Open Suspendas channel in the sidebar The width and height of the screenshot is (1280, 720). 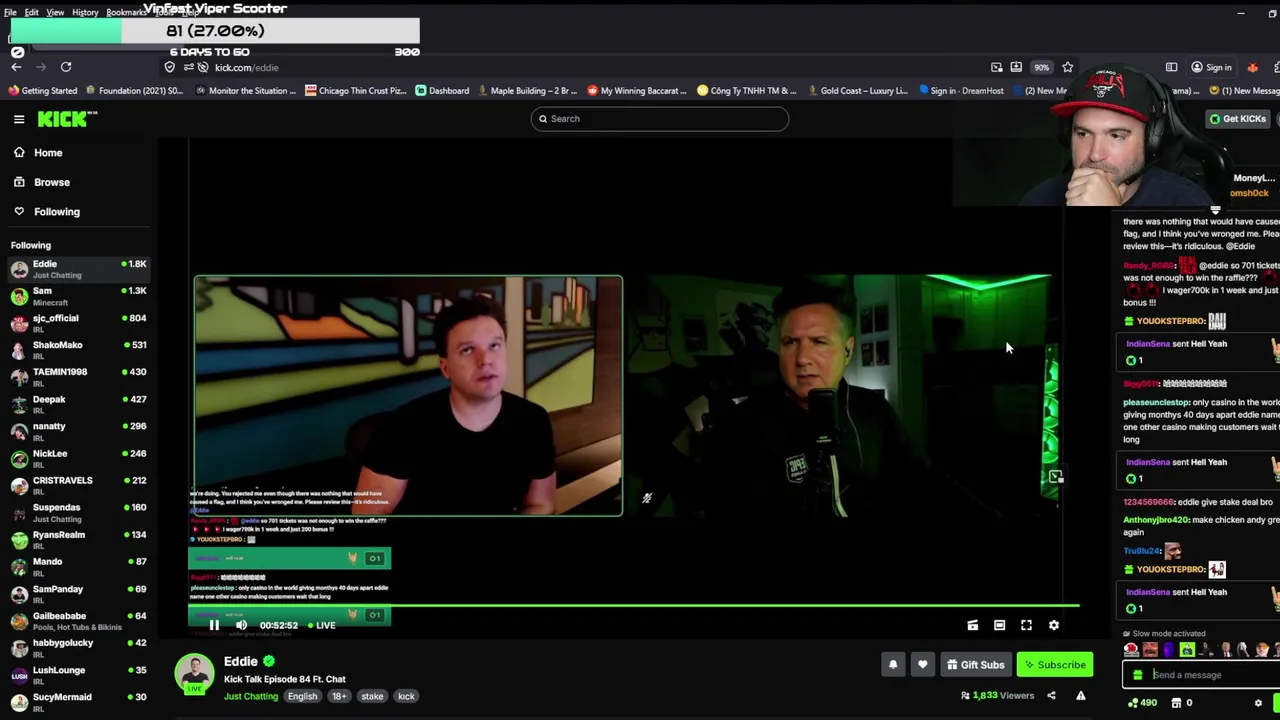(x=78, y=513)
